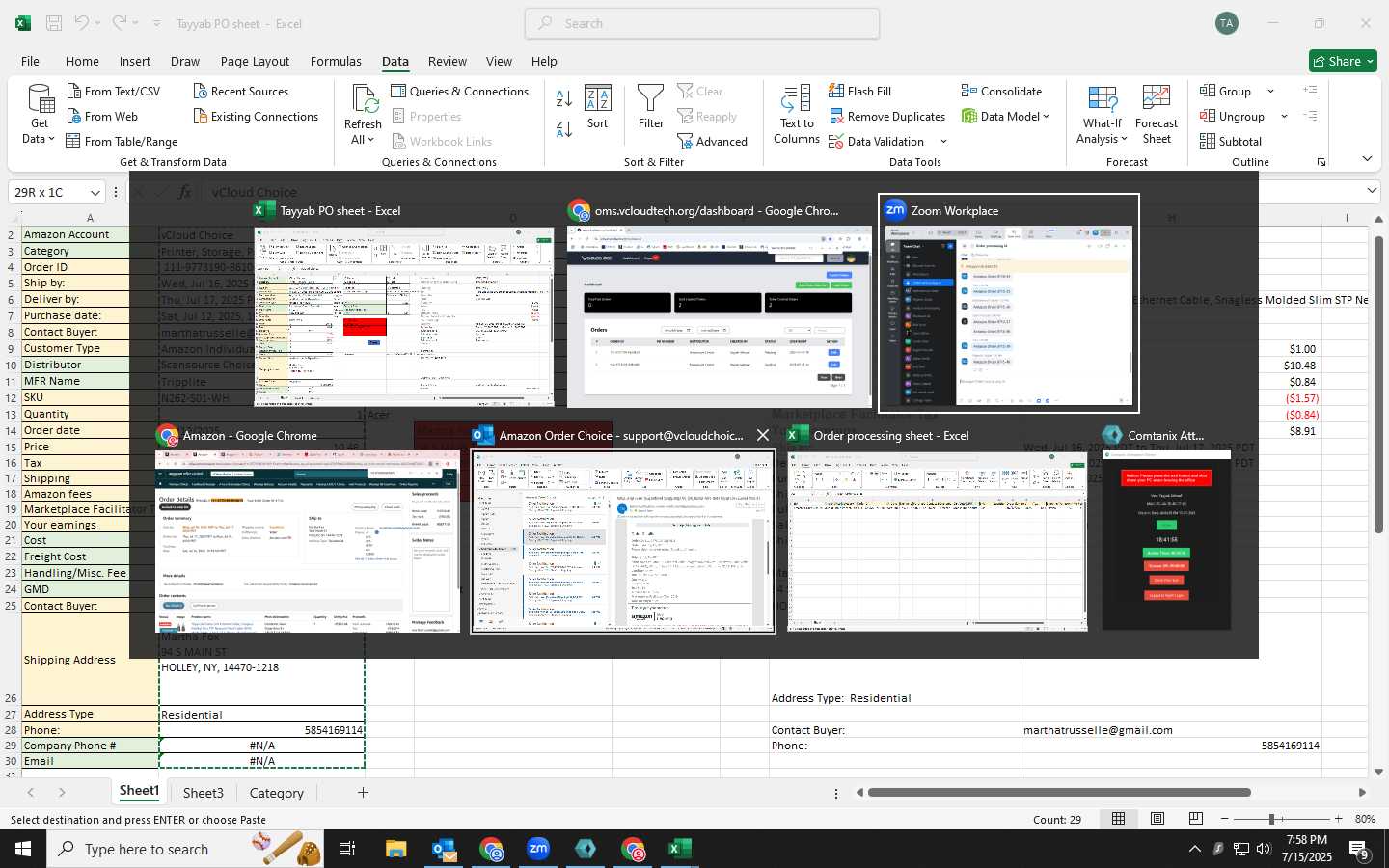Select the Sheet3 worksheet tab

pos(204,793)
